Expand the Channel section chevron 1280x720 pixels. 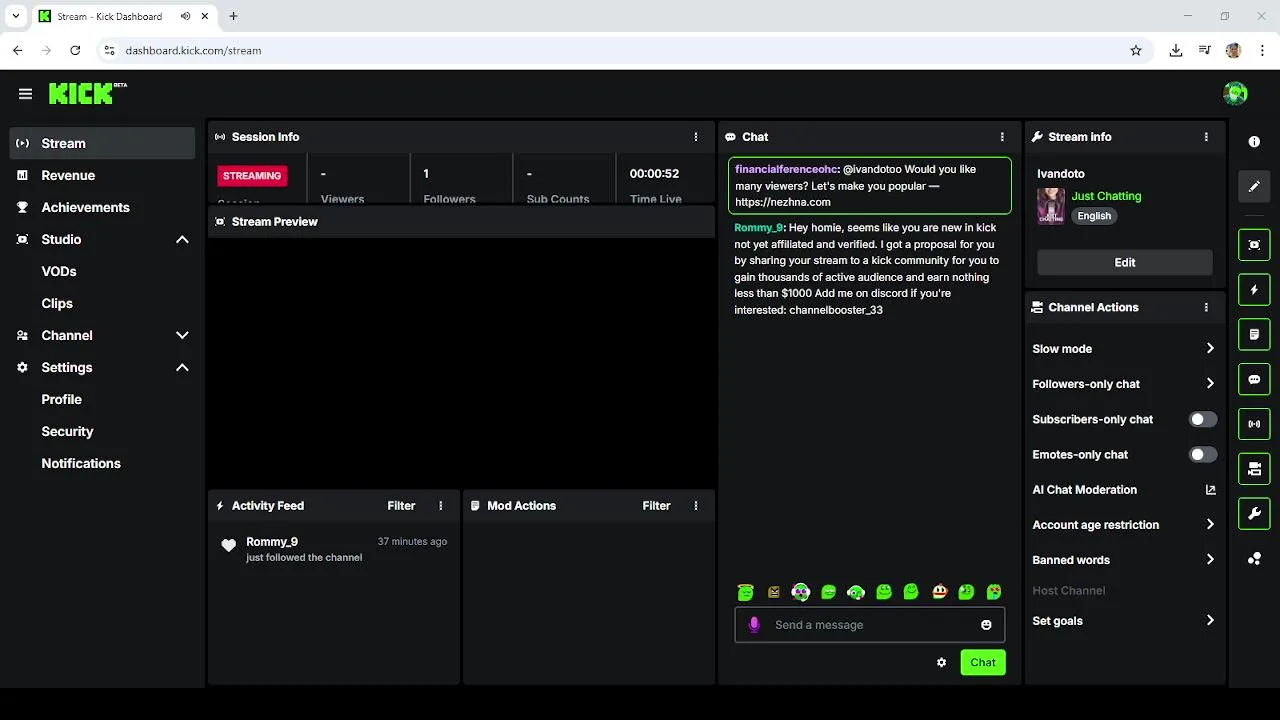(x=182, y=336)
